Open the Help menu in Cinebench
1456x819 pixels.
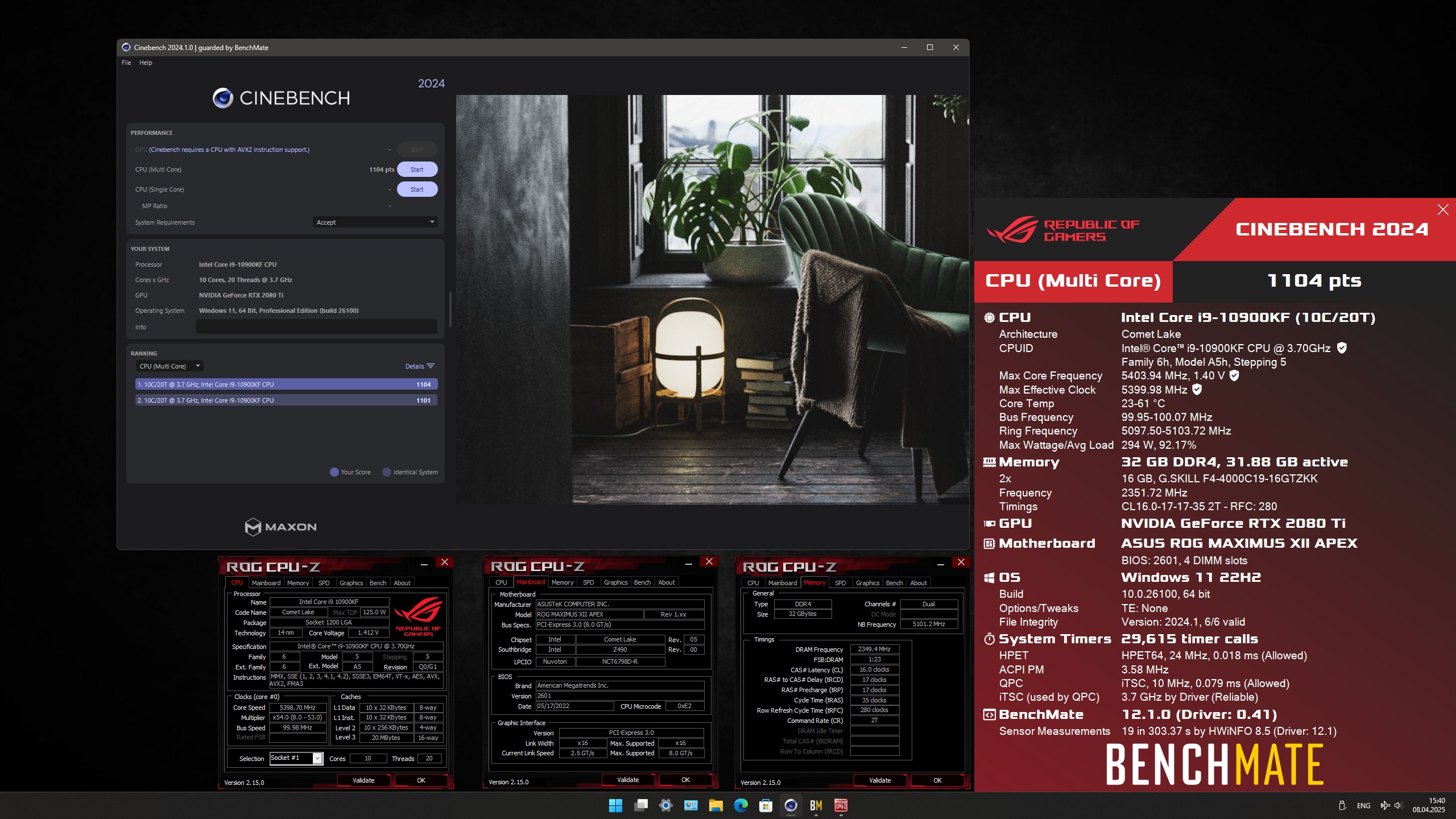[146, 63]
